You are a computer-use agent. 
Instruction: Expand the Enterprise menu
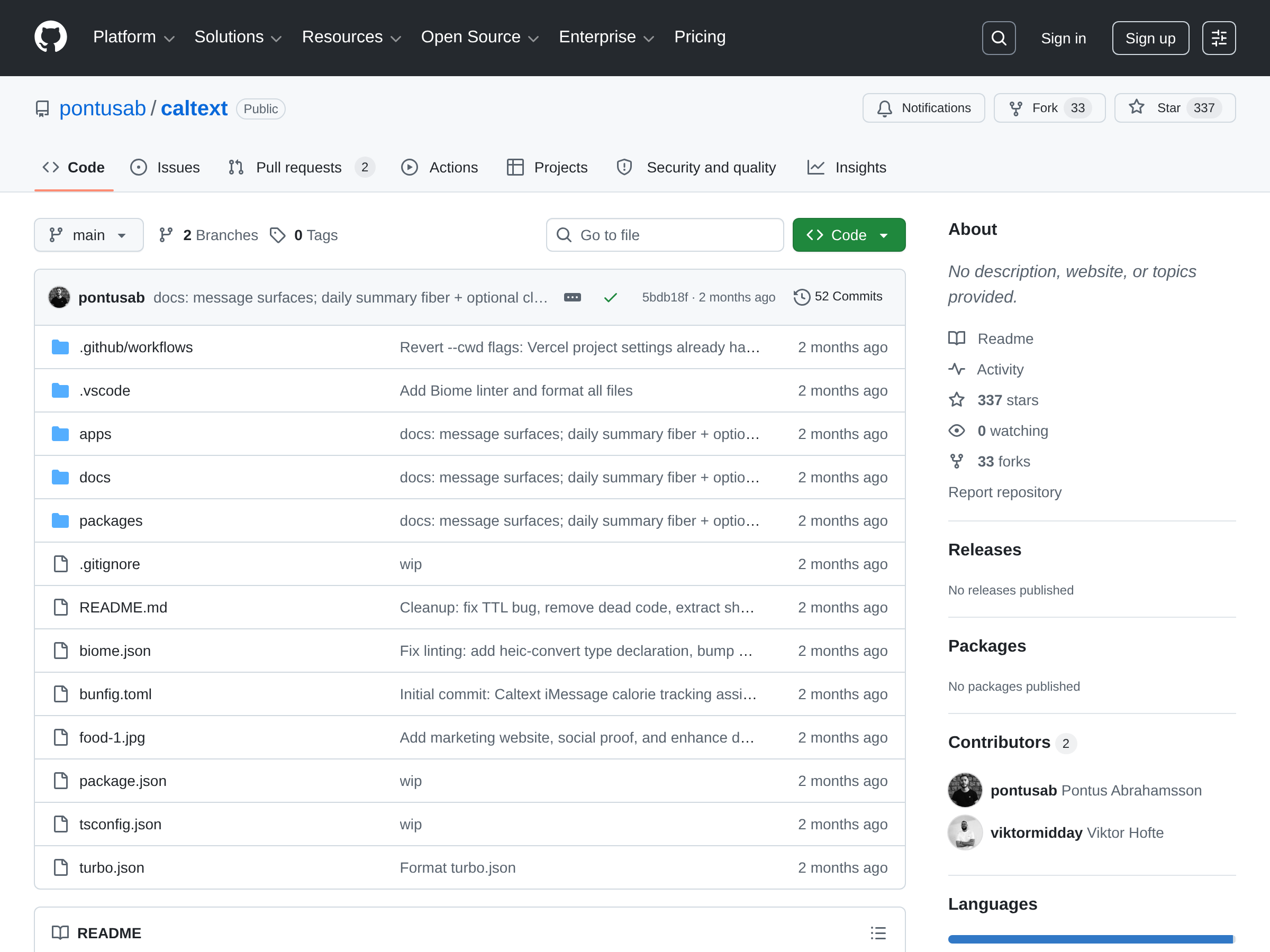[x=606, y=38]
